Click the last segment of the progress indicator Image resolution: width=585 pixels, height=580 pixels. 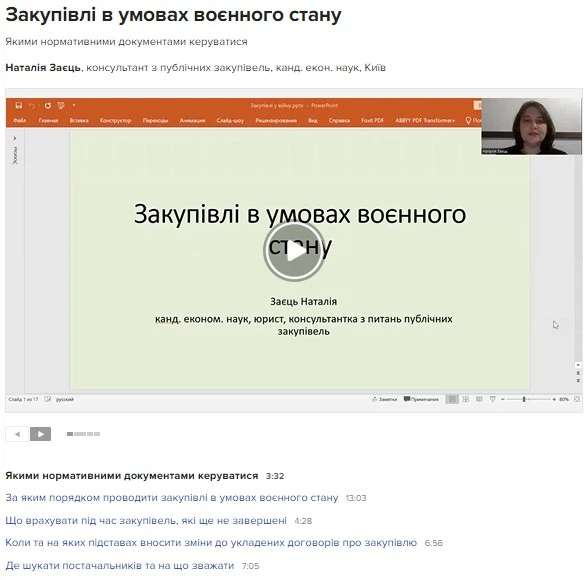click(x=97, y=434)
